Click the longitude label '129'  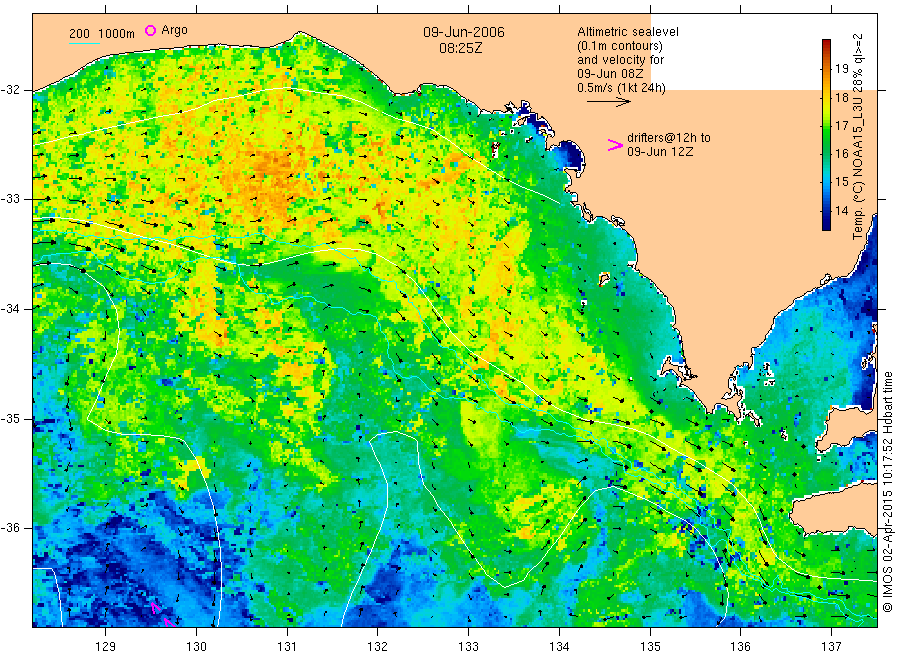point(106,647)
